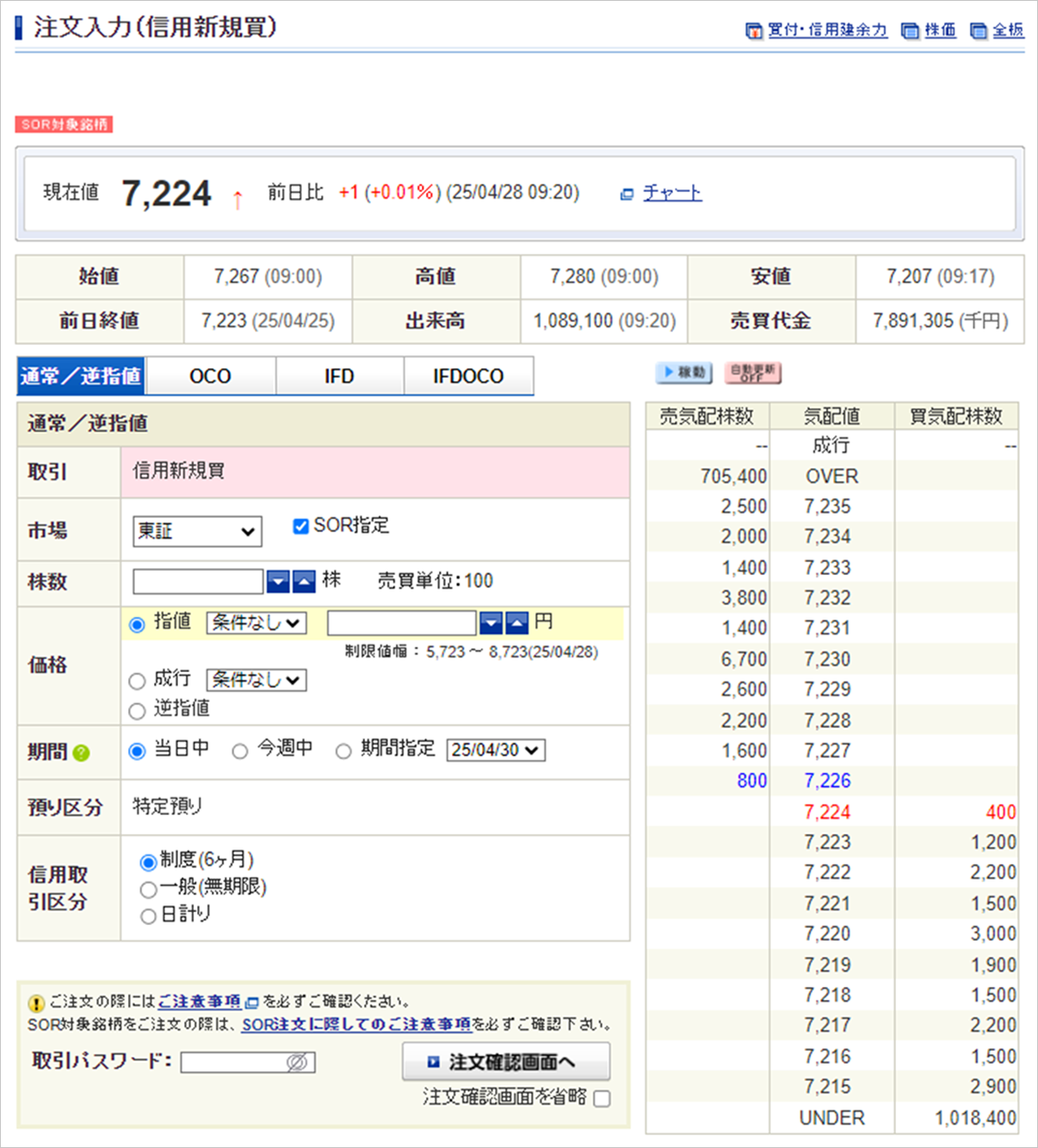Select 制度(6ヶ月) margin type
The width and height of the screenshot is (1038, 1148).
(x=148, y=861)
